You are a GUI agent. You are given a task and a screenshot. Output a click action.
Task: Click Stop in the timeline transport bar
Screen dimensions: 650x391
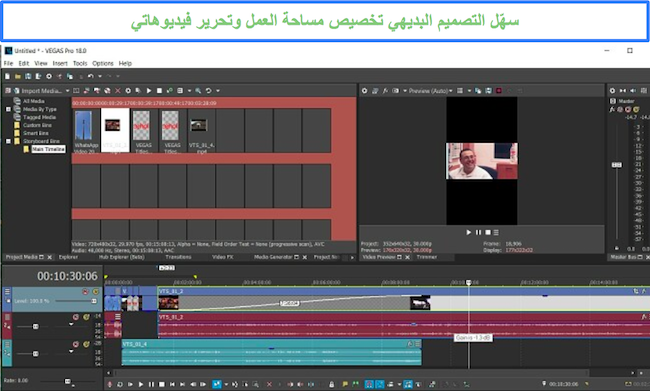click(162, 384)
